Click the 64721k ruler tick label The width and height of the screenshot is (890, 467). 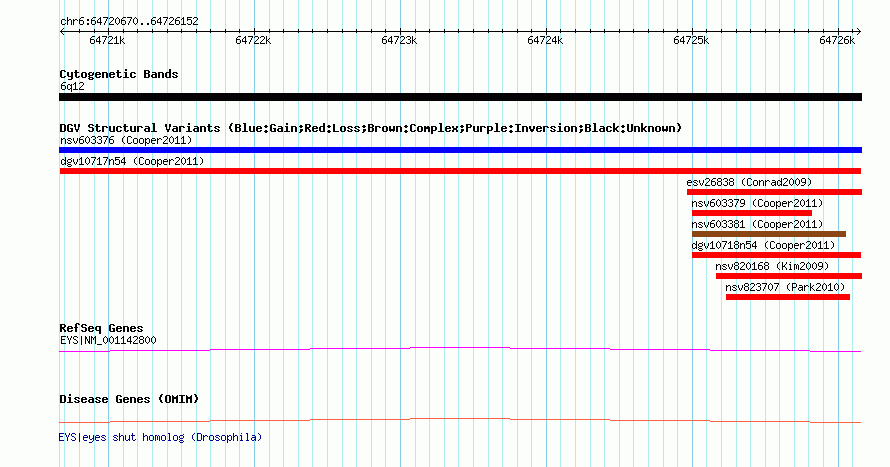[x=107, y=40]
